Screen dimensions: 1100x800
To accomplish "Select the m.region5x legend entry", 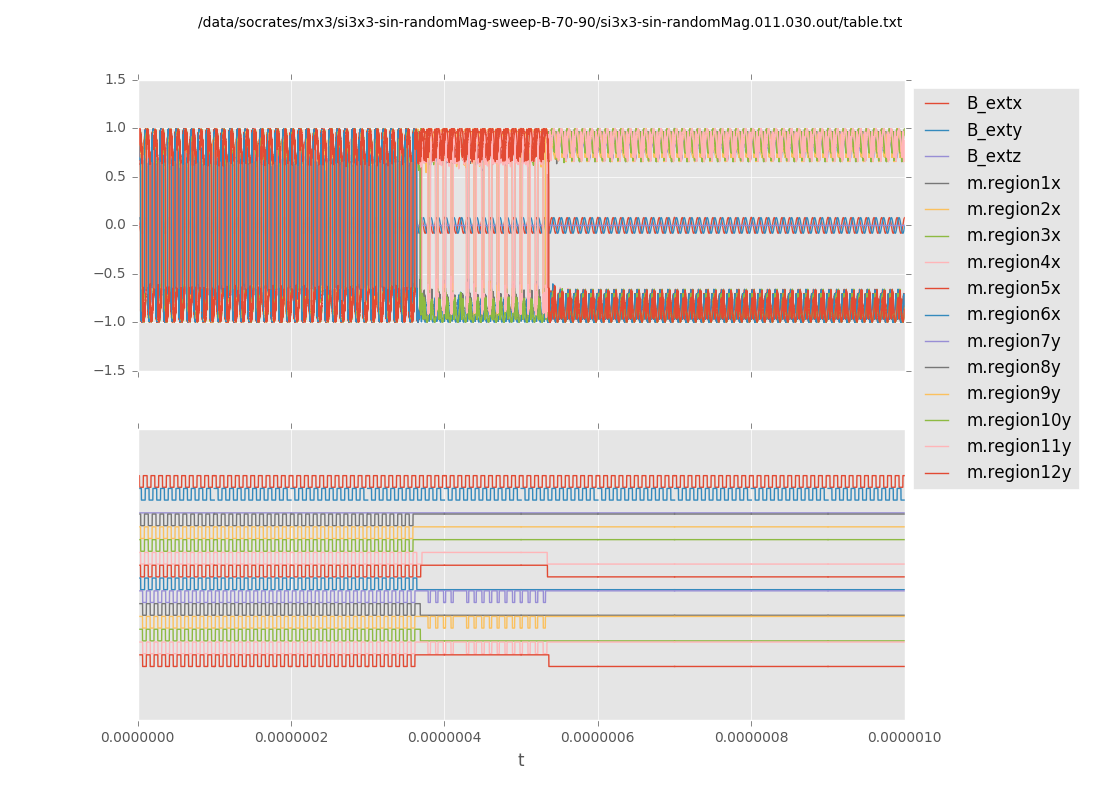I will 1013,288.
